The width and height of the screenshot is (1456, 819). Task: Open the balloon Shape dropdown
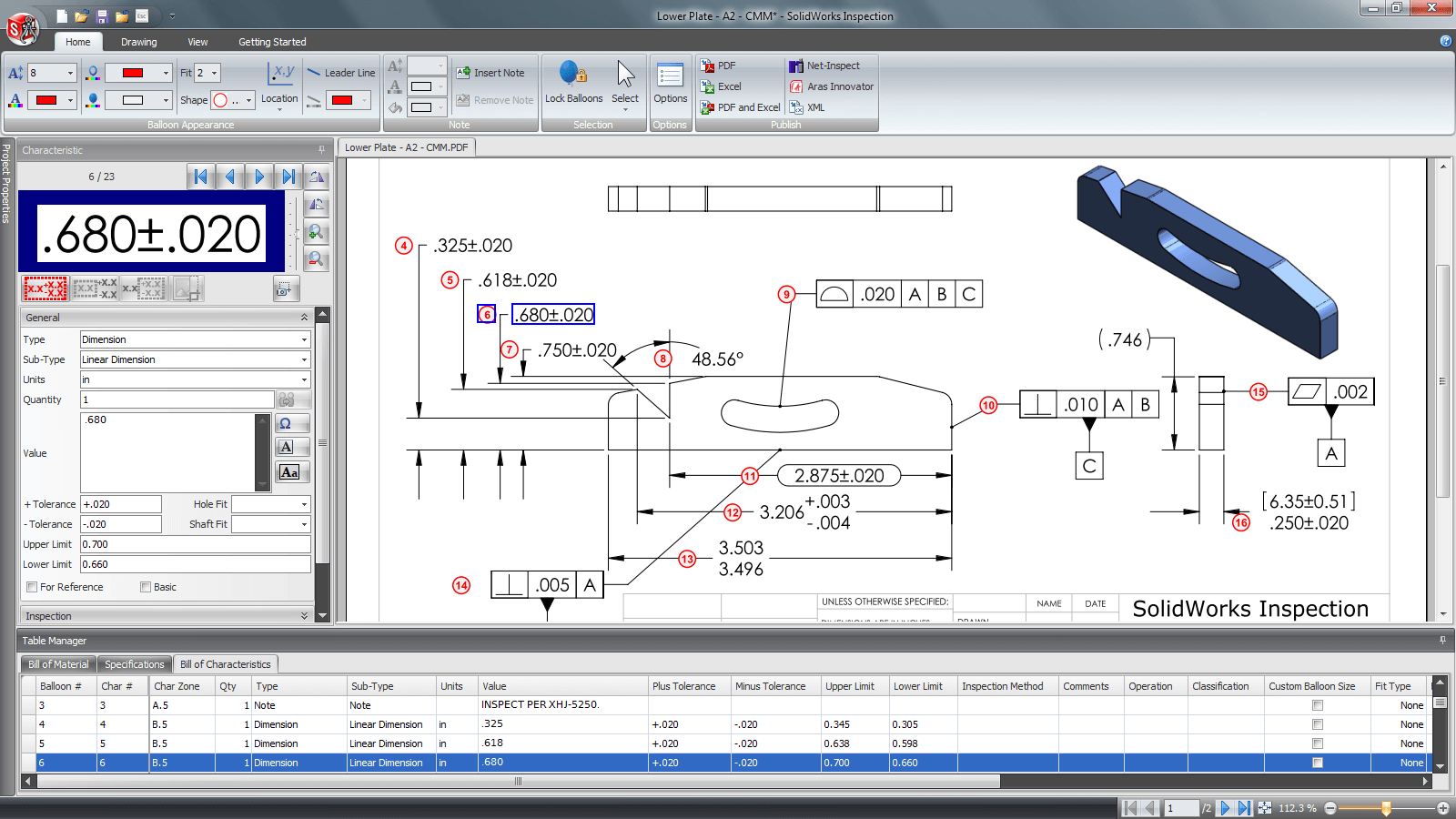point(248,100)
